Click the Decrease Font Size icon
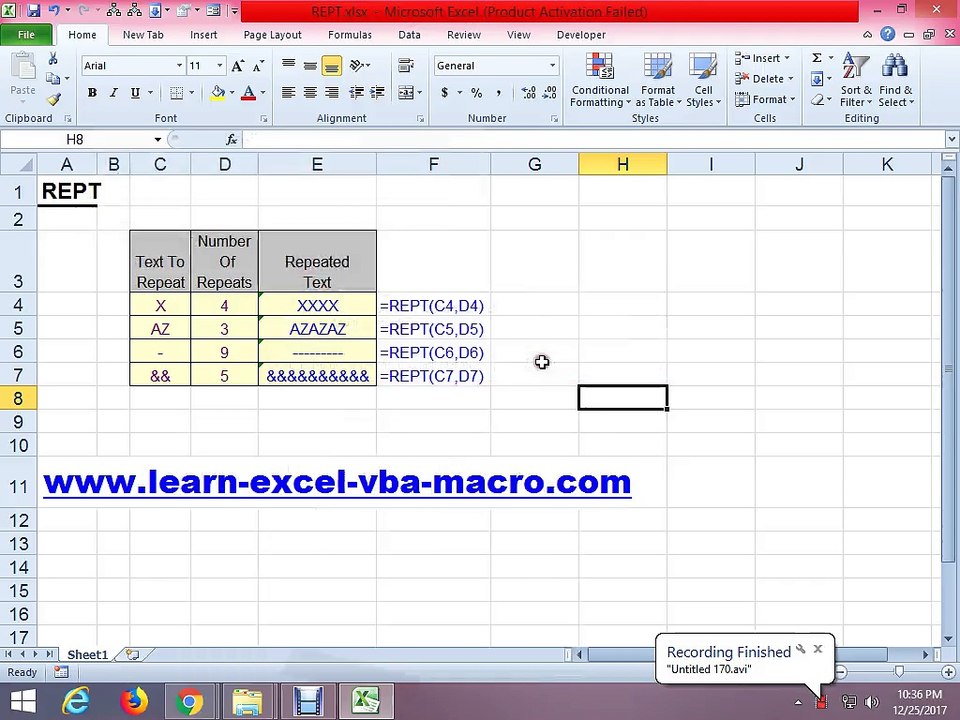960x720 pixels. pyautogui.click(x=259, y=66)
